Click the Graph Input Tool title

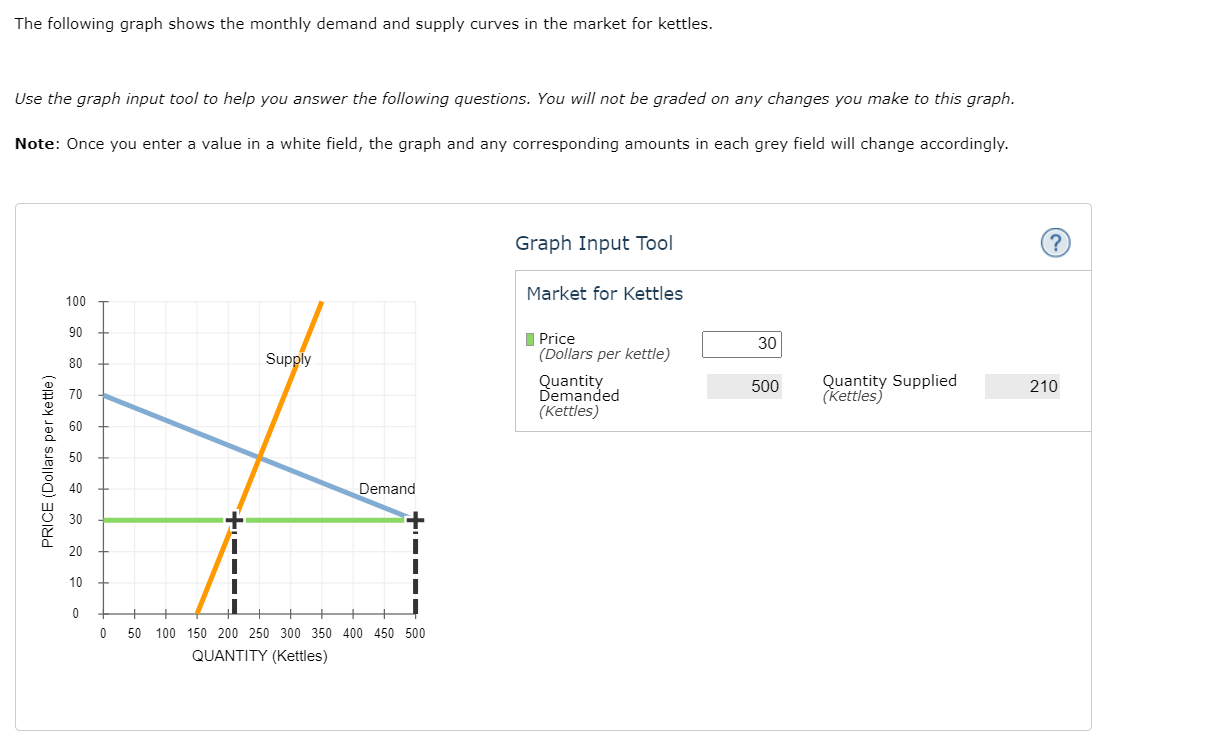pyautogui.click(x=593, y=243)
